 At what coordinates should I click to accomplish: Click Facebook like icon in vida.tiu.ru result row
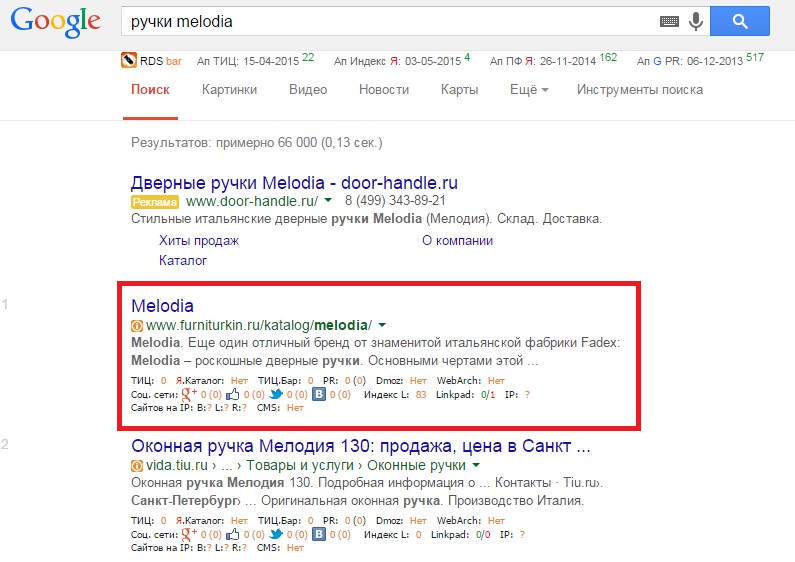click(233, 534)
